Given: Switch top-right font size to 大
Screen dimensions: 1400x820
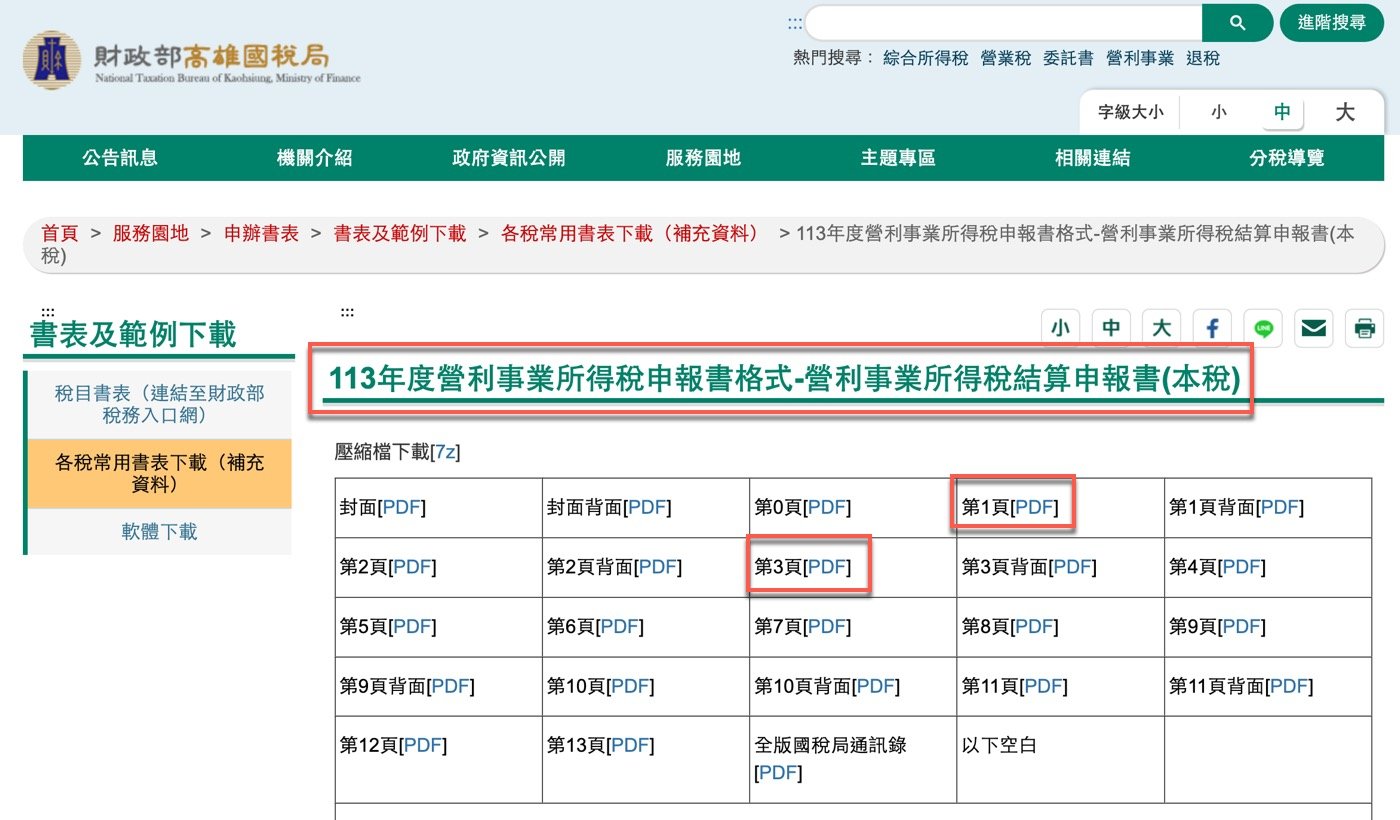Looking at the screenshot, I should click(1345, 113).
